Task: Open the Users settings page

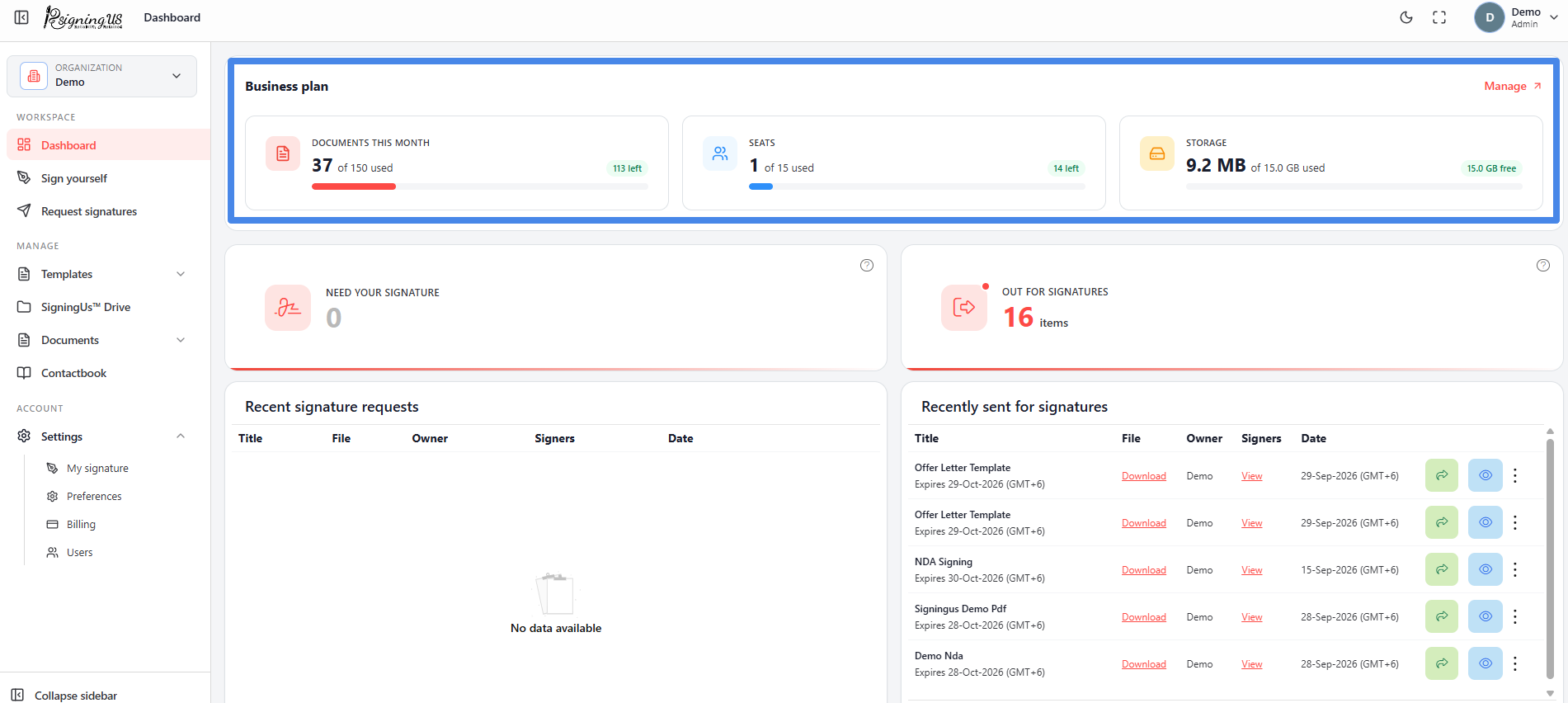Action: click(79, 552)
